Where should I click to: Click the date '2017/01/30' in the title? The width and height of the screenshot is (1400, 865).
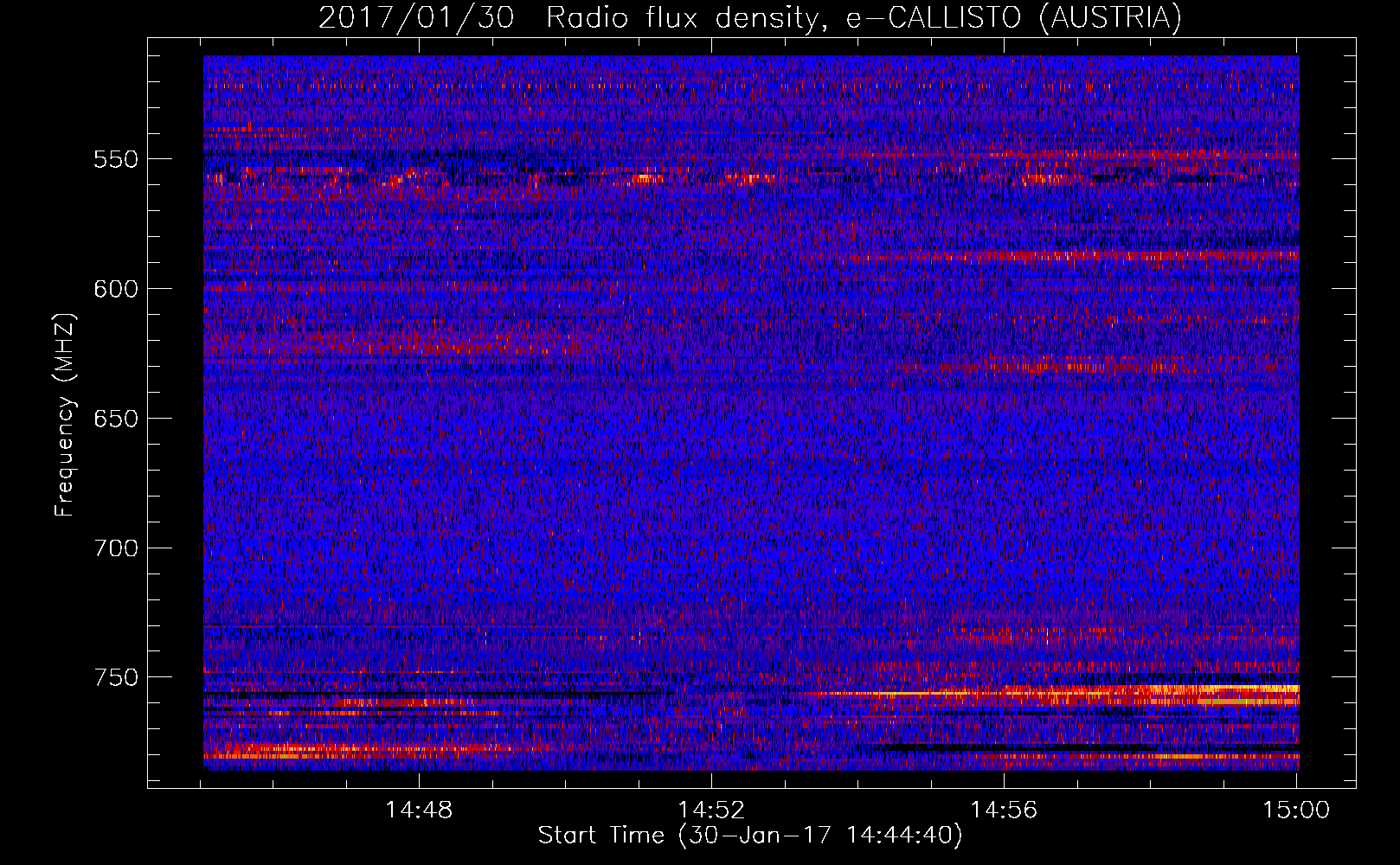416,18
